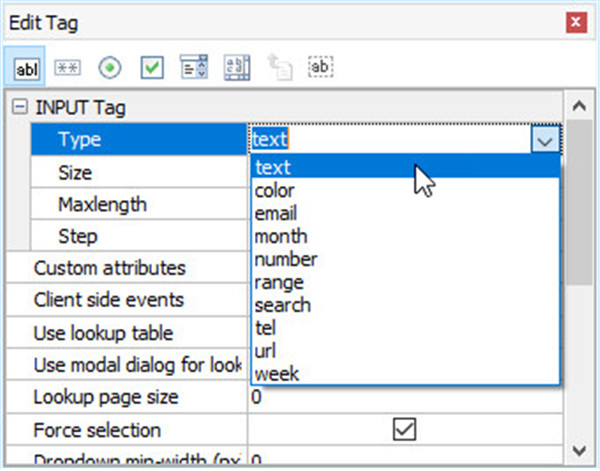The image size is (600, 471).
Task: Select the Custom attributes property row
Action: coord(109,268)
